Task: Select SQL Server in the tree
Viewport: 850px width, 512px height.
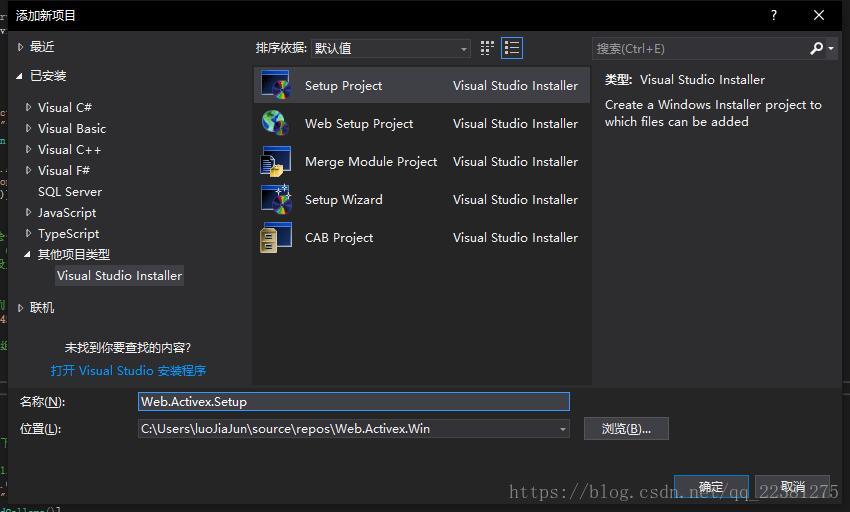Action: coord(69,191)
